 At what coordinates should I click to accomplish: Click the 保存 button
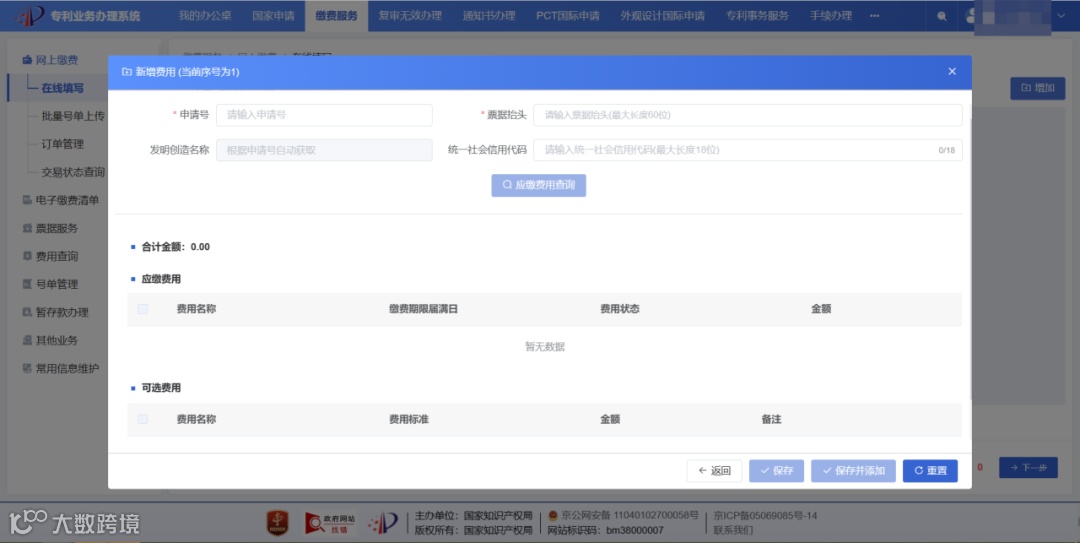click(x=776, y=471)
